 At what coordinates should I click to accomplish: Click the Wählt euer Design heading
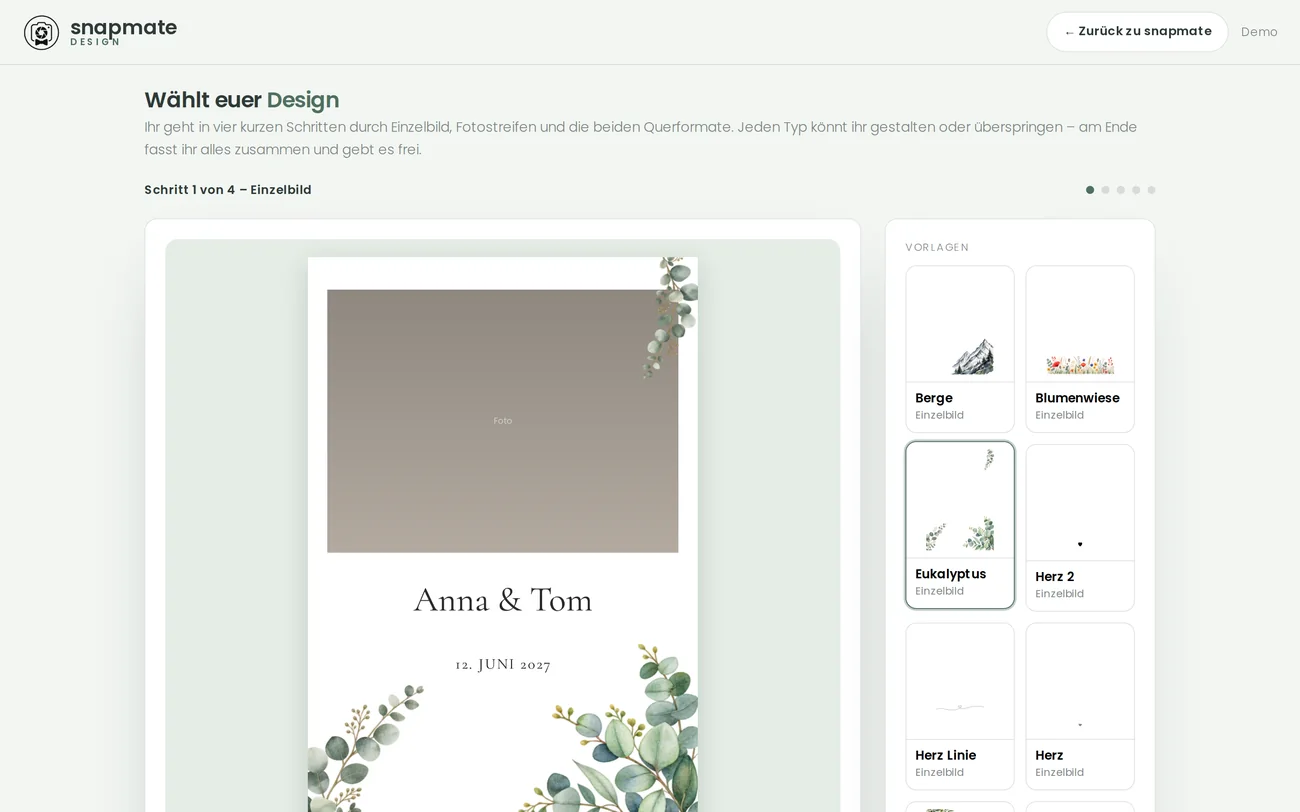click(x=242, y=100)
